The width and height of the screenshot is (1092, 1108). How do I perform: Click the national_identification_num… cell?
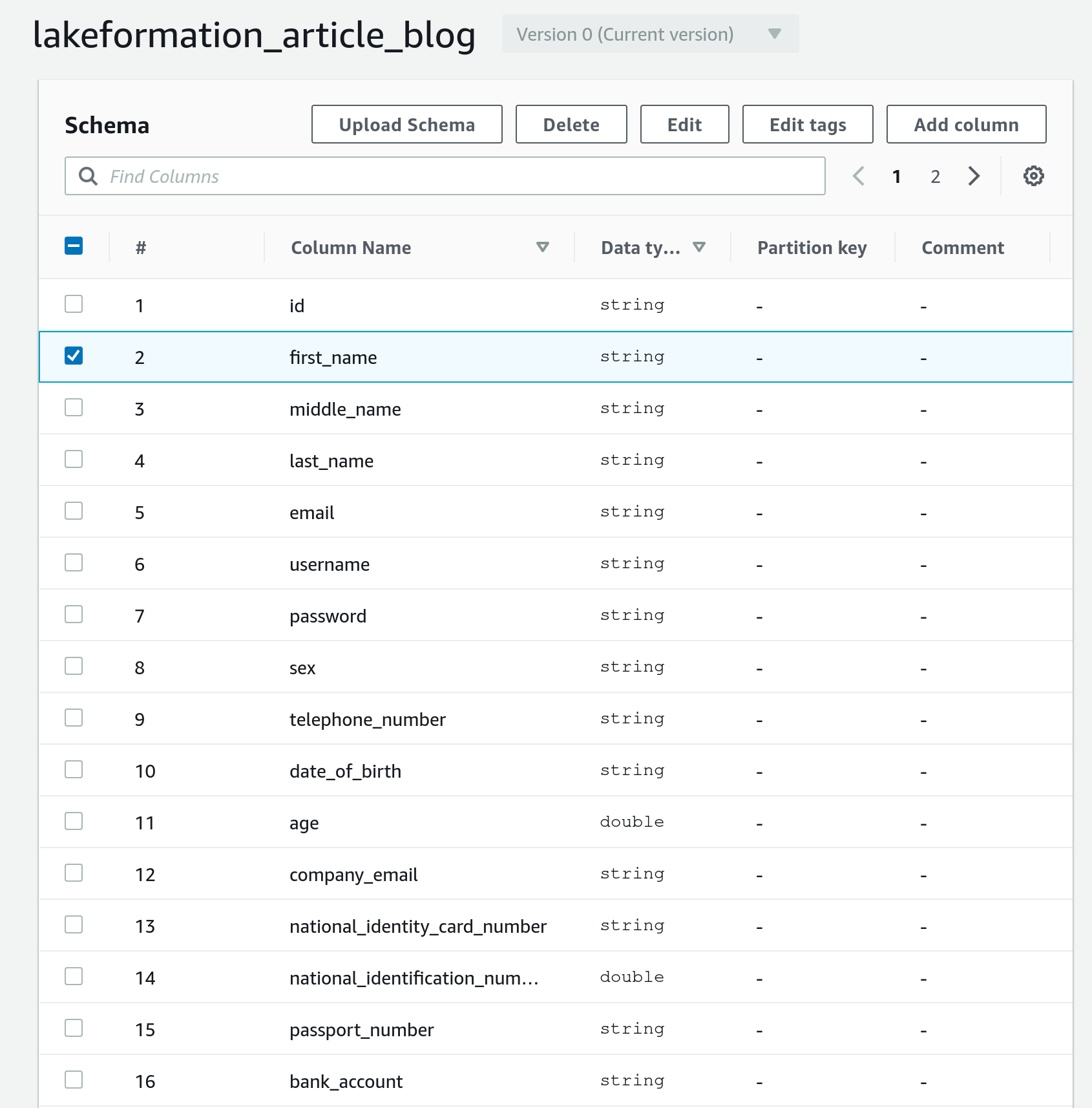pos(414,978)
